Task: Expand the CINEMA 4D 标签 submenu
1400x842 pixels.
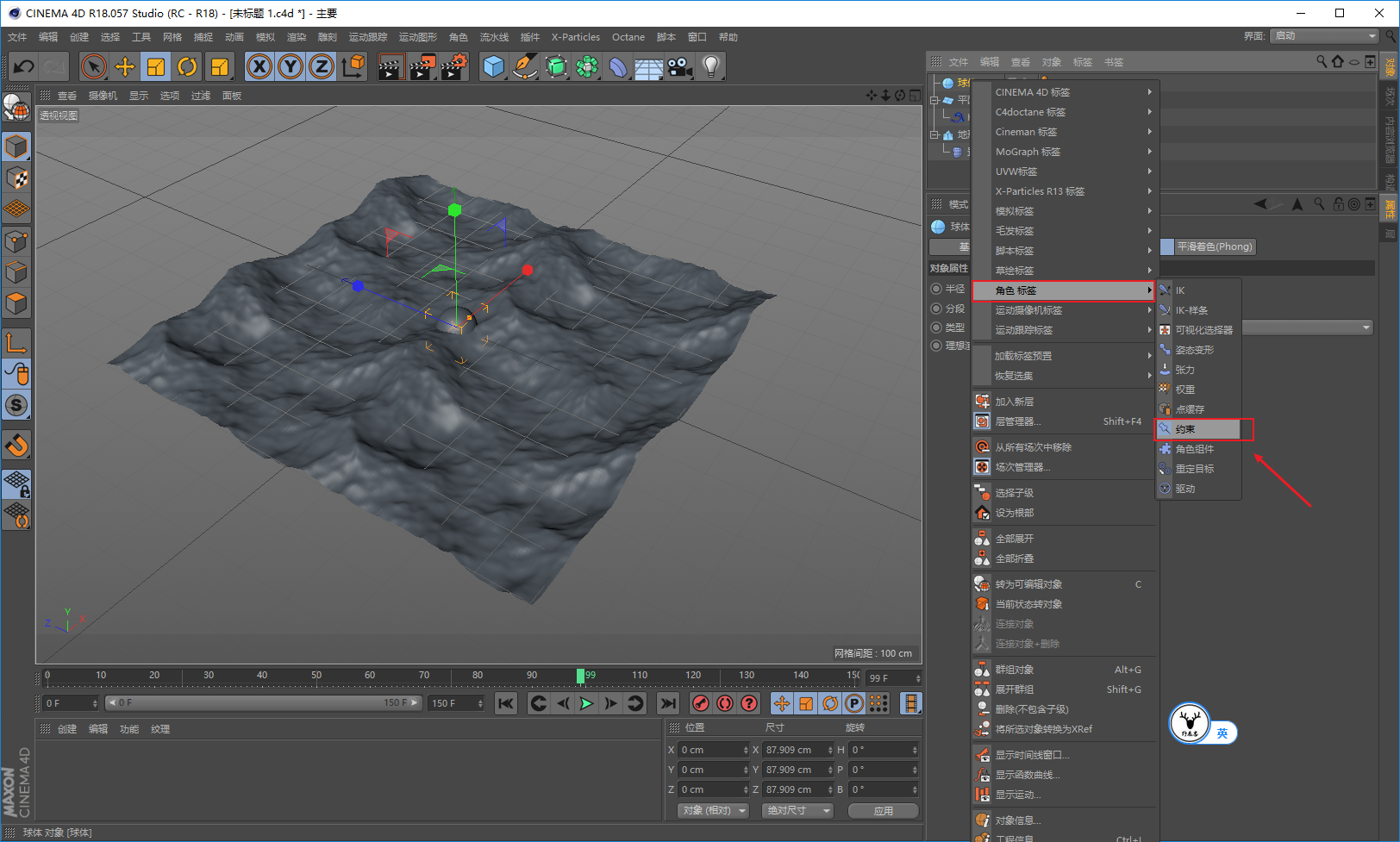Action: [x=1065, y=92]
